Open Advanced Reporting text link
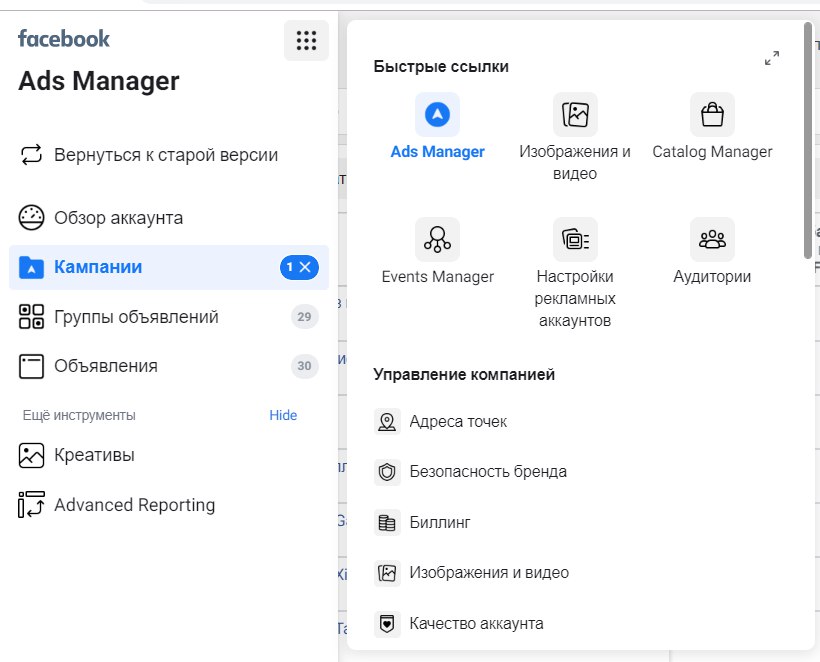Image resolution: width=820 pixels, height=662 pixels. pos(135,505)
